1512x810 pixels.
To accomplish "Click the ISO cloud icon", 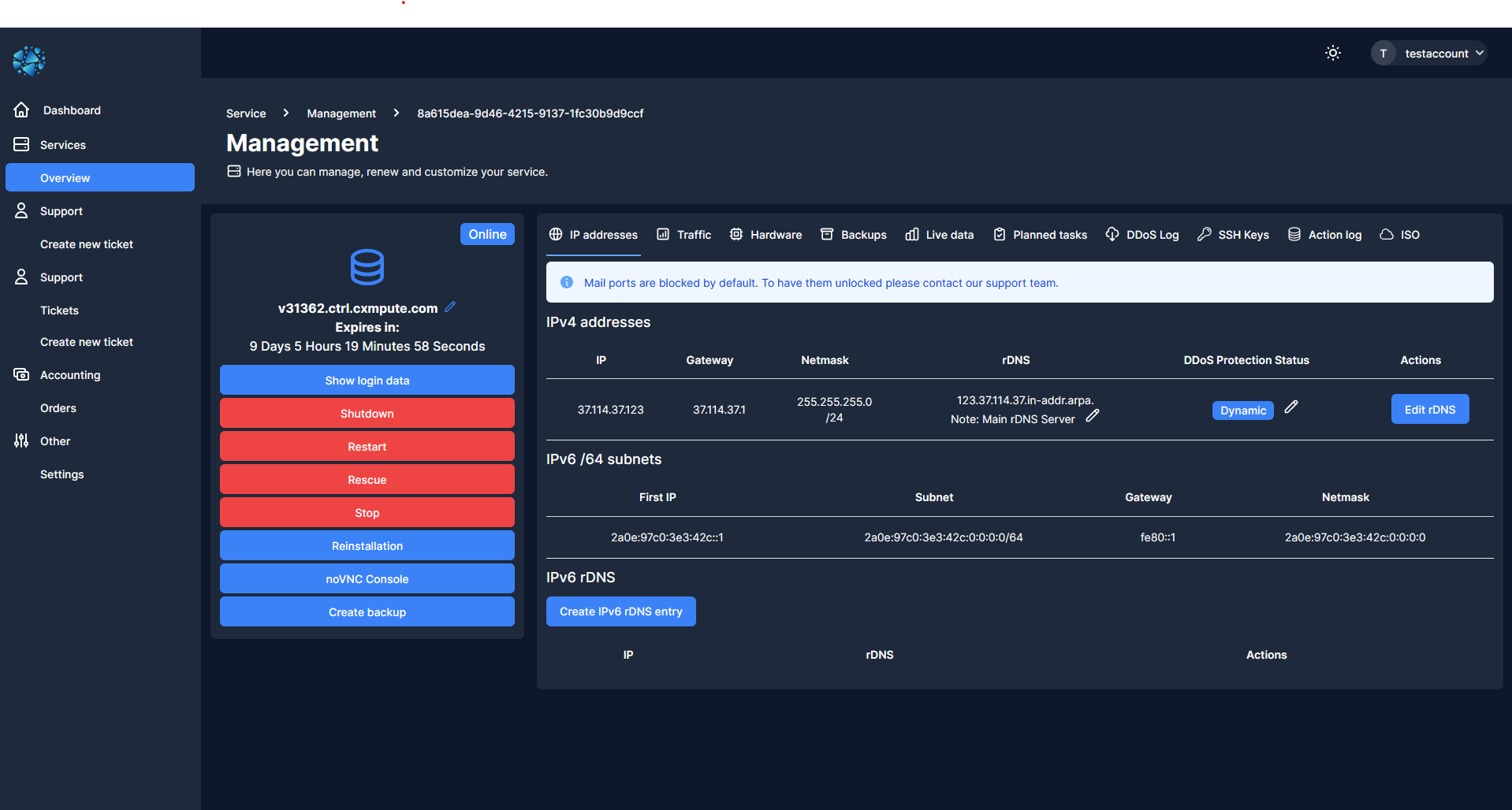I will pos(1385,234).
